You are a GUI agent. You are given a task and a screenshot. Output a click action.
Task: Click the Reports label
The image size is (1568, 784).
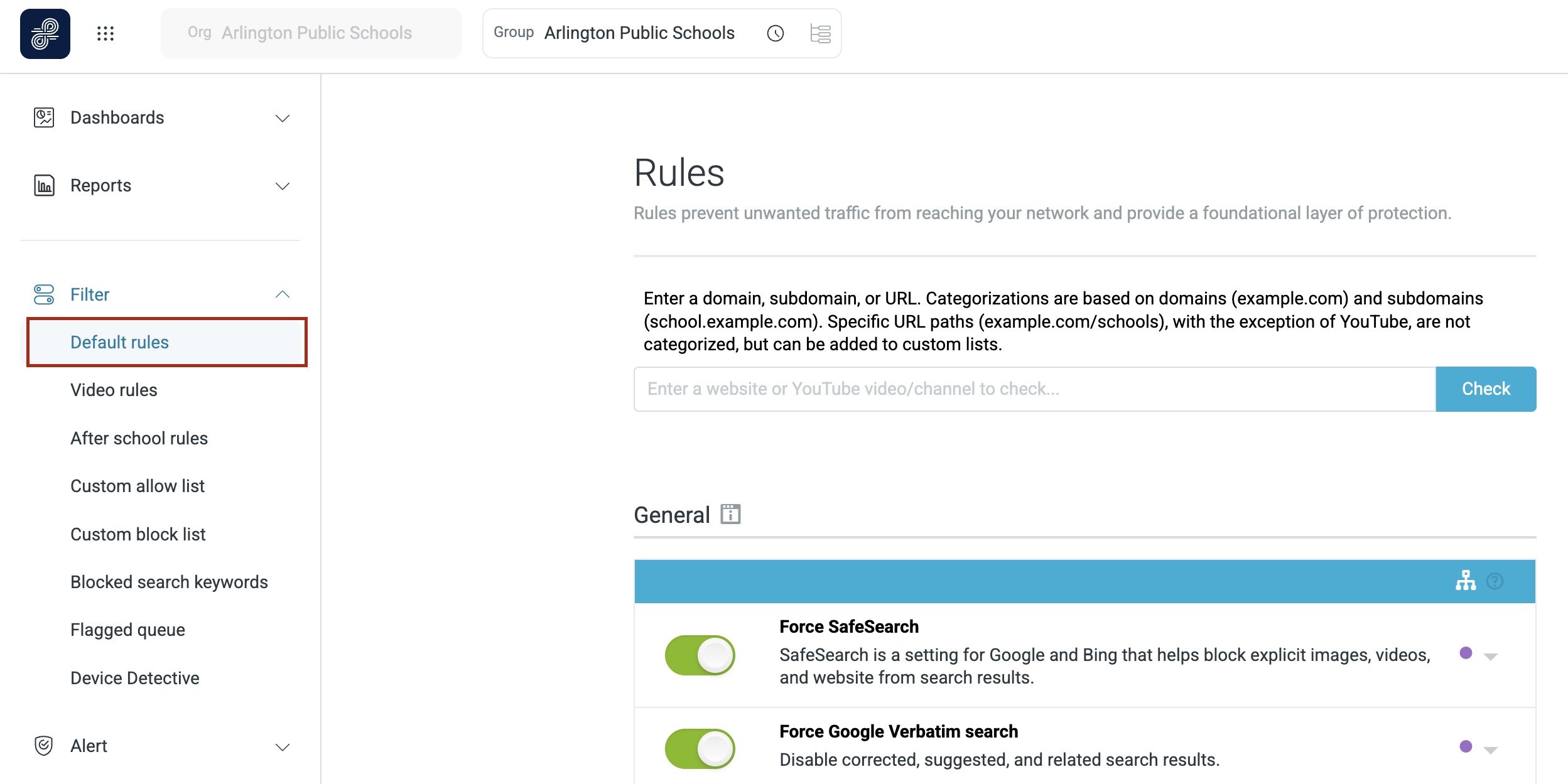(x=100, y=185)
